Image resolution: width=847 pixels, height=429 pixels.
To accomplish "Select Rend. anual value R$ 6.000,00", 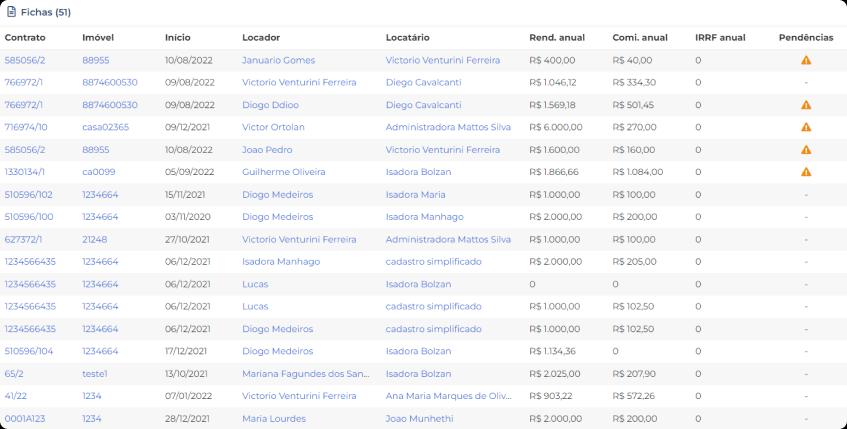I will [556, 127].
